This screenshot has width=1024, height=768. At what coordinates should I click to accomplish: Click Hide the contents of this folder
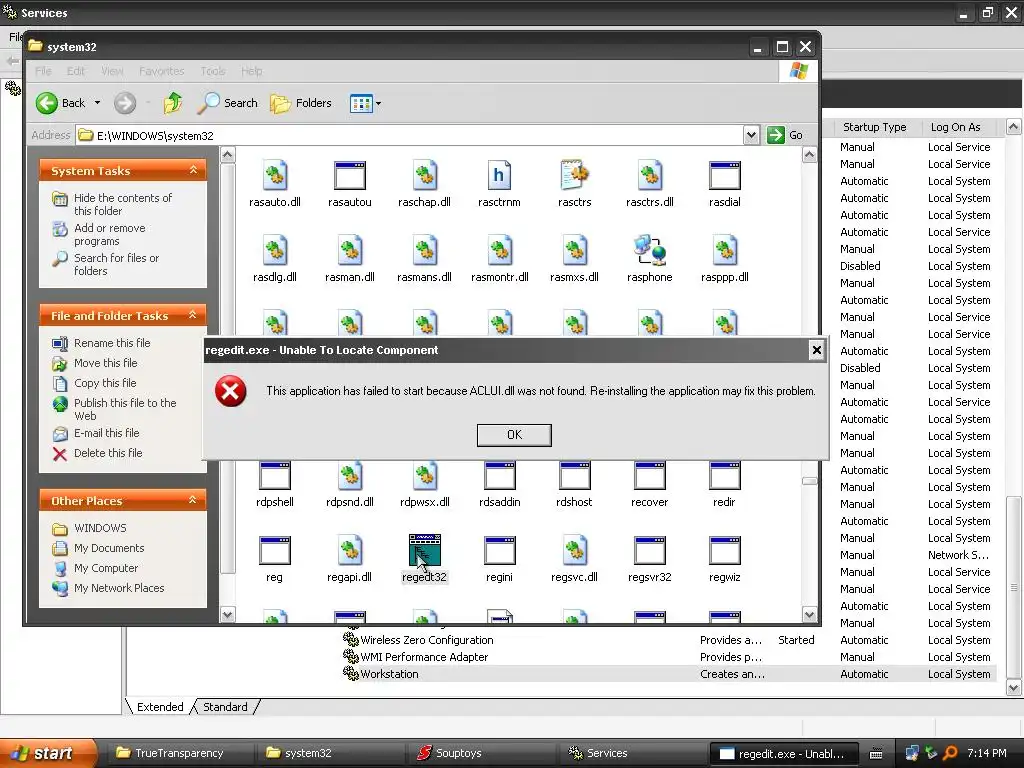pos(123,204)
